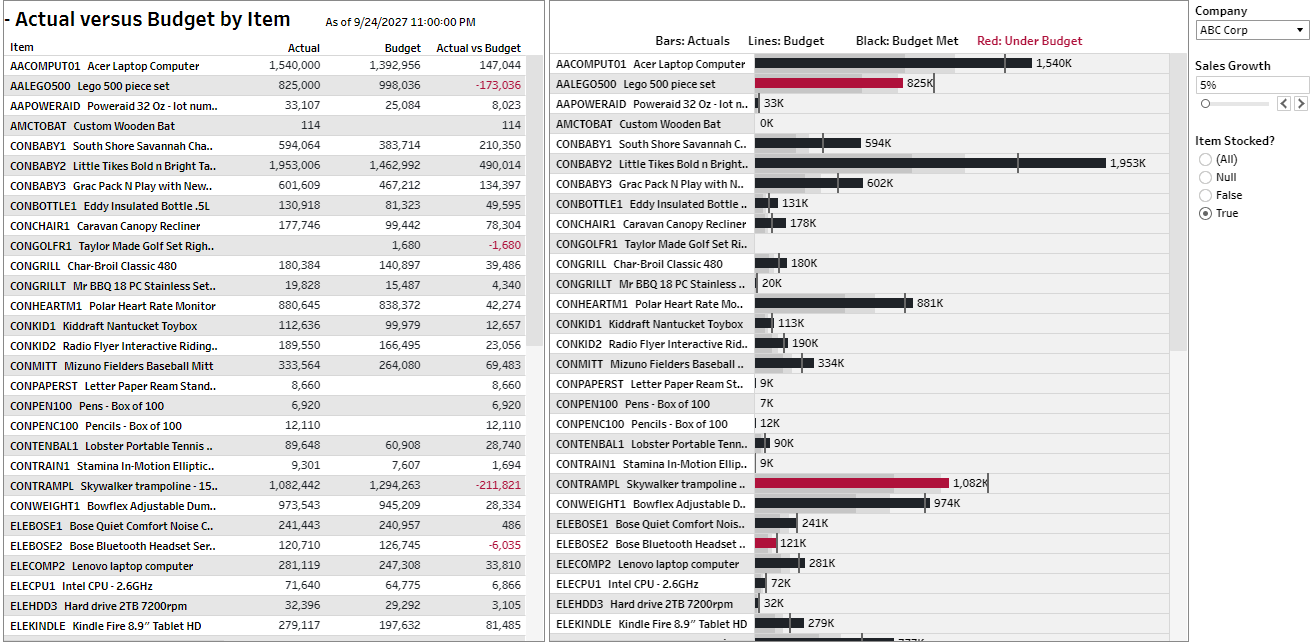Select the (All) radio button under Item Stocked?

1203,158
